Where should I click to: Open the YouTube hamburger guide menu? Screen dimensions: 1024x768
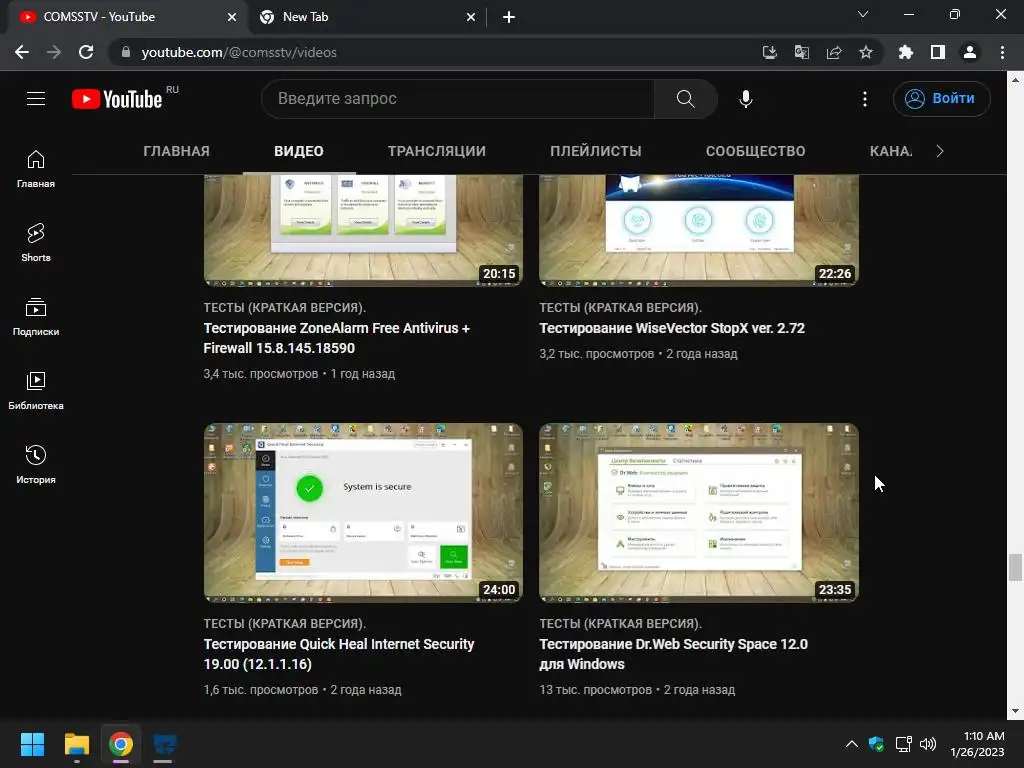pos(36,99)
